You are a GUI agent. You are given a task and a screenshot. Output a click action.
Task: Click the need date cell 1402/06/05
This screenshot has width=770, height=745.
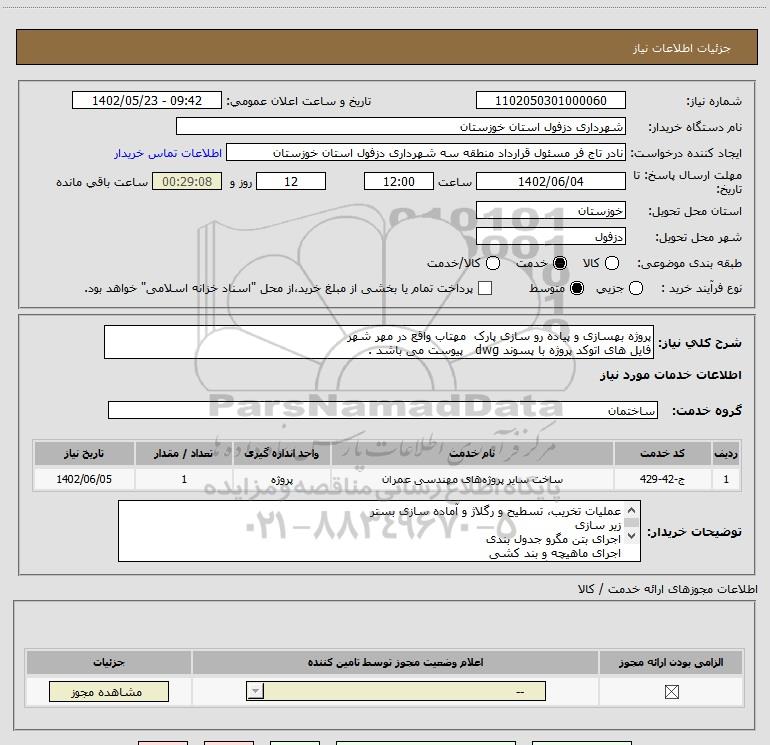(x=84, y=479)
